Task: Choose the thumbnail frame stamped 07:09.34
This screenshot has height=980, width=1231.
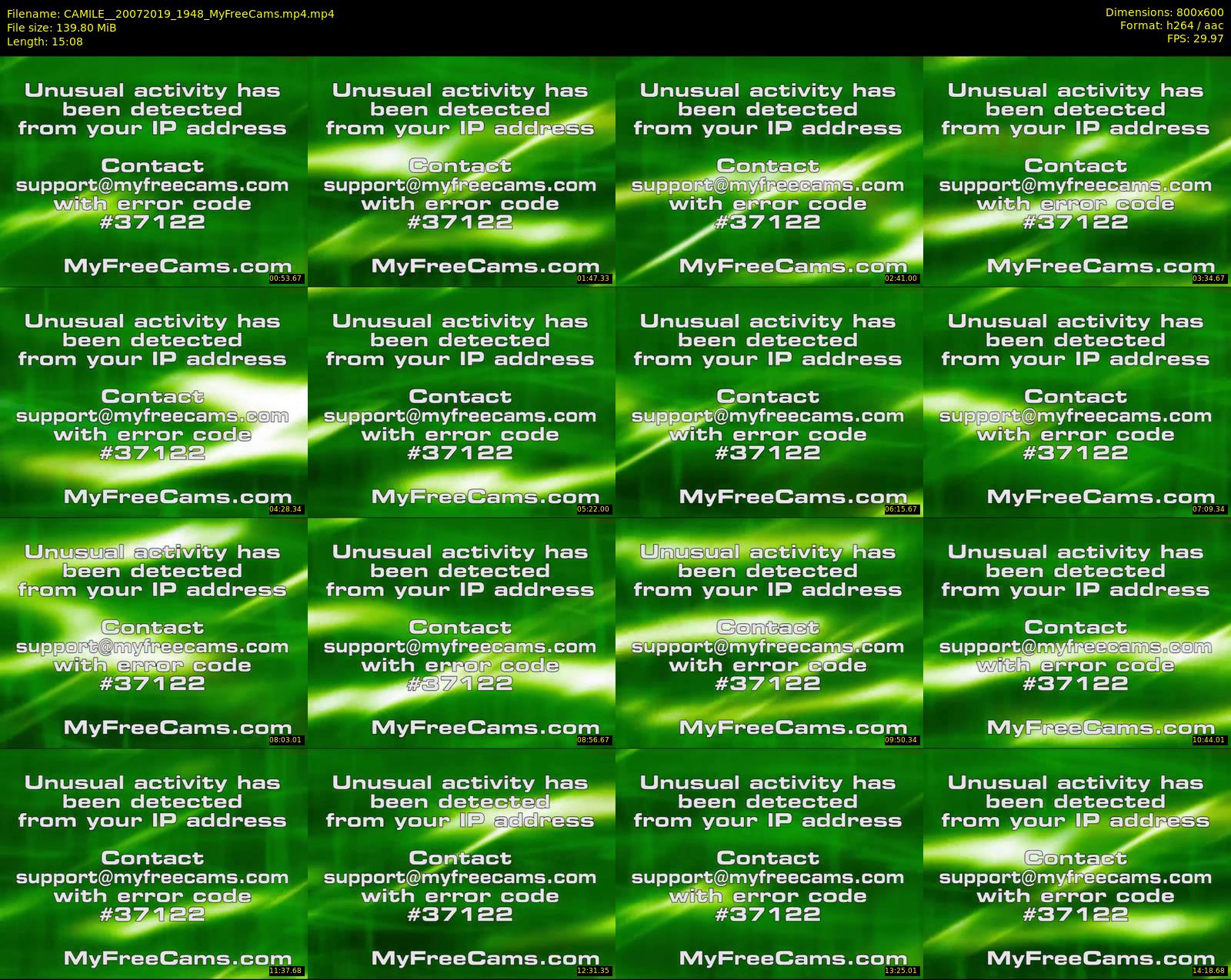Action: [1077, 402]
